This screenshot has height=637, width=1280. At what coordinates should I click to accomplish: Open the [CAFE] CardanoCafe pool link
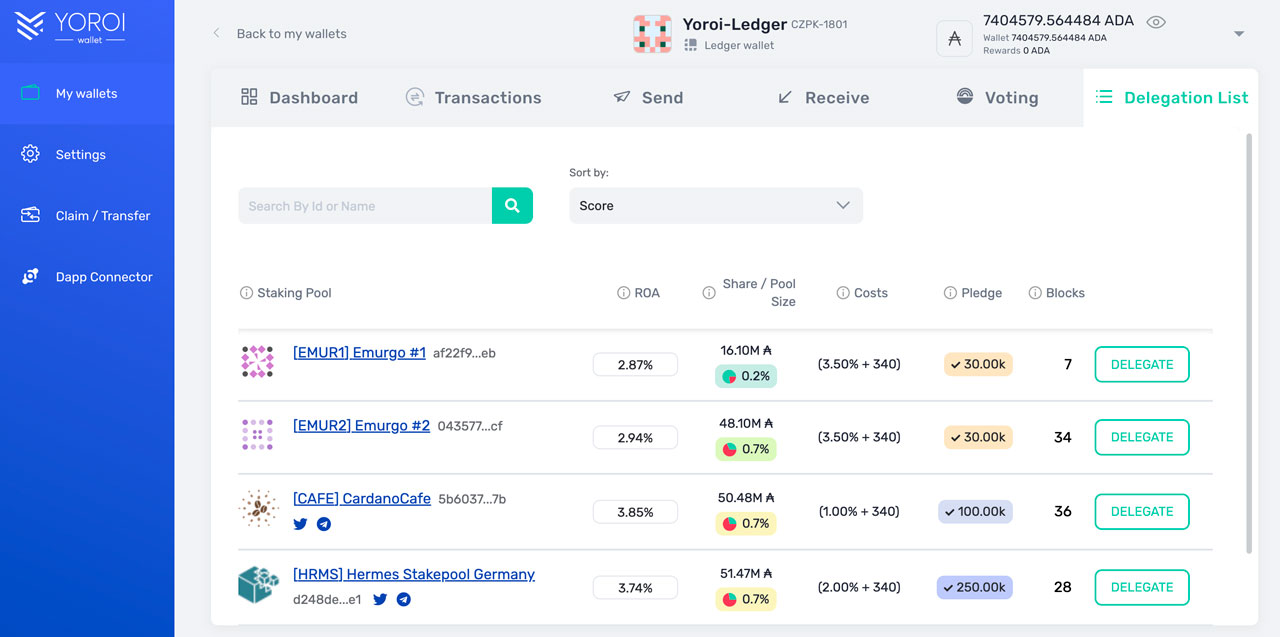362,498
